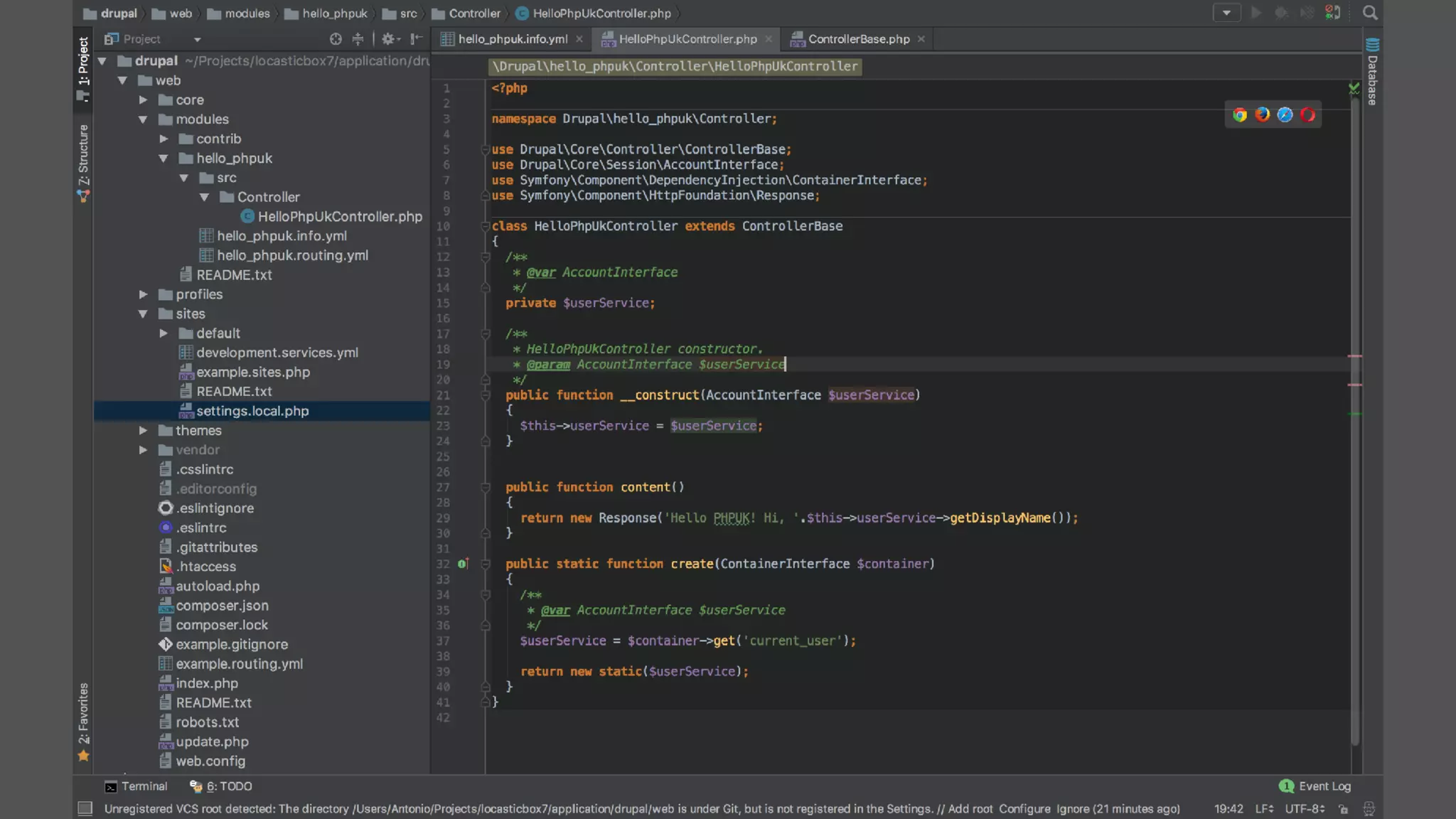
Task: Click the implemented method gutter icon
Action: 462,564
